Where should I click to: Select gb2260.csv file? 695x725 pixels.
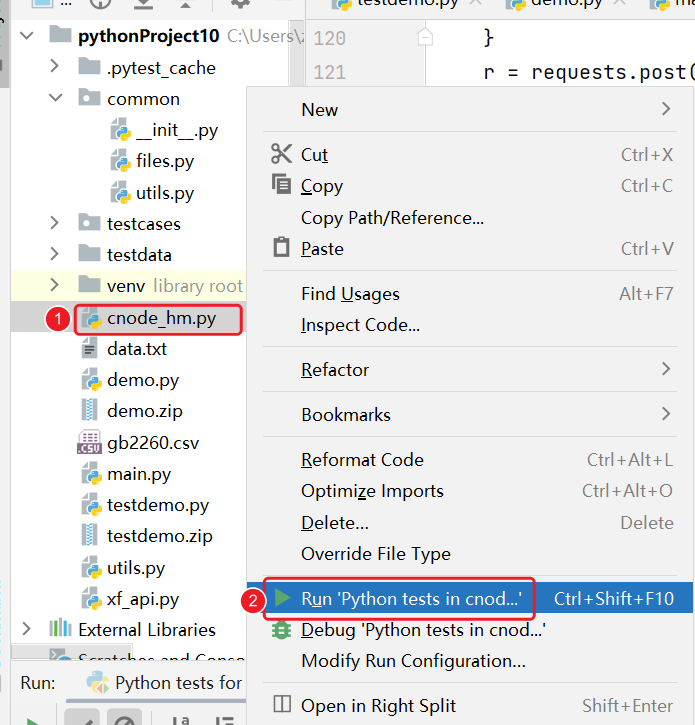pyautogui.click(x=153, y=442)
